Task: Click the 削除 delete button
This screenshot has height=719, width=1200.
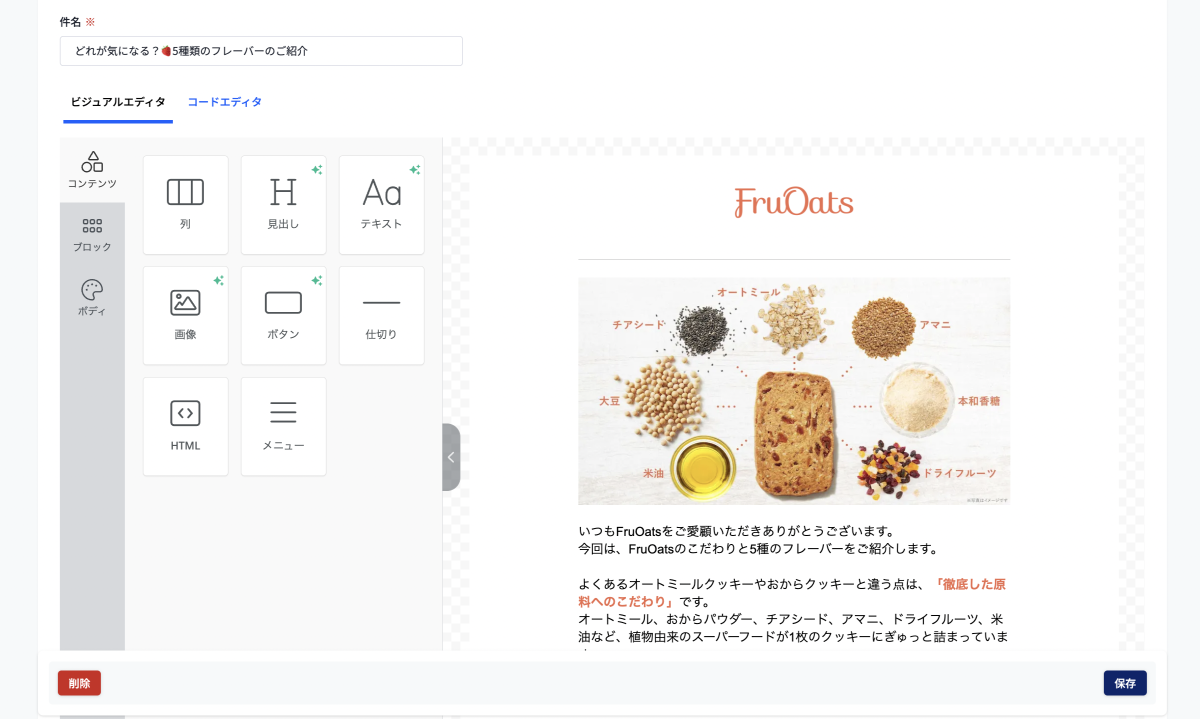Action: pos(79,683)
